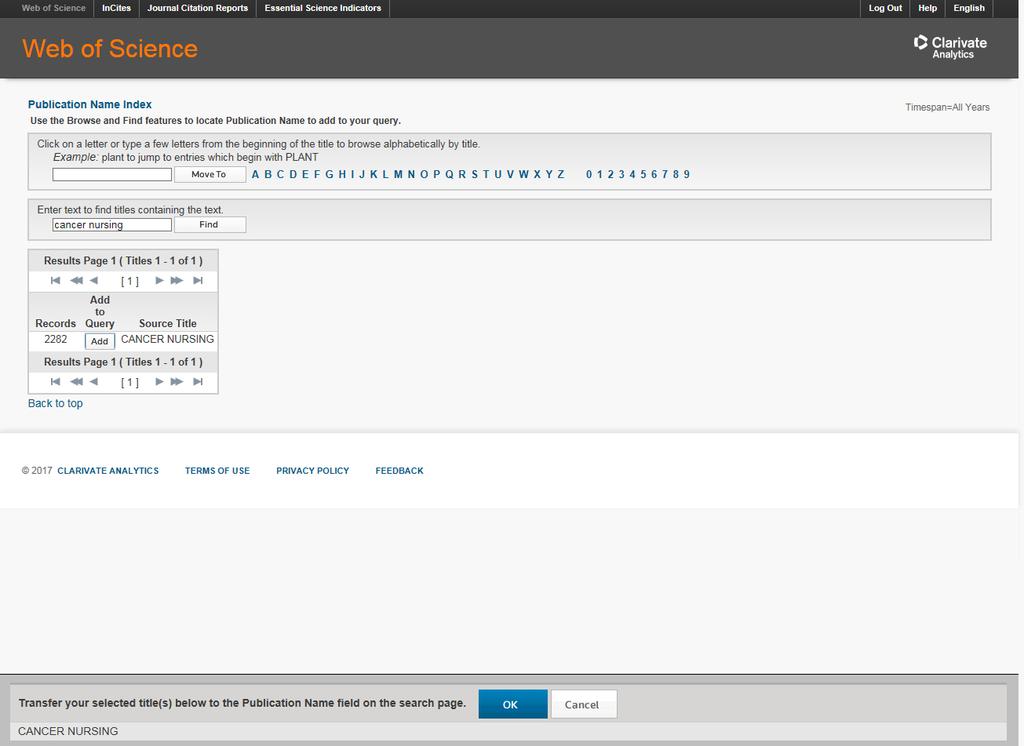Click the CANCER NURSING source title cell
This screenshot has width=1024, height=746.
tap(167, 339)
